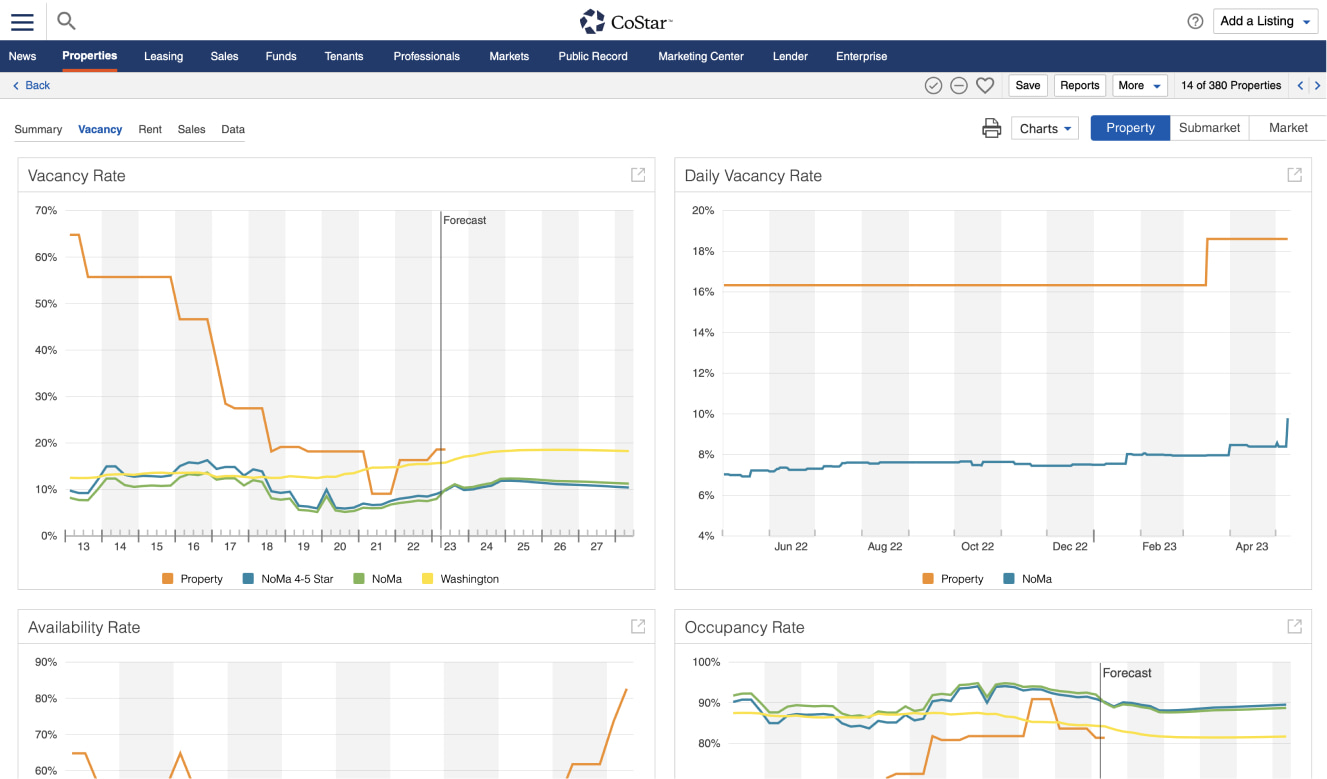The width and height of the screenshot is (1327, 779).
Task: Toggle the checkmark select circle
Action: (x=933, y=86)
